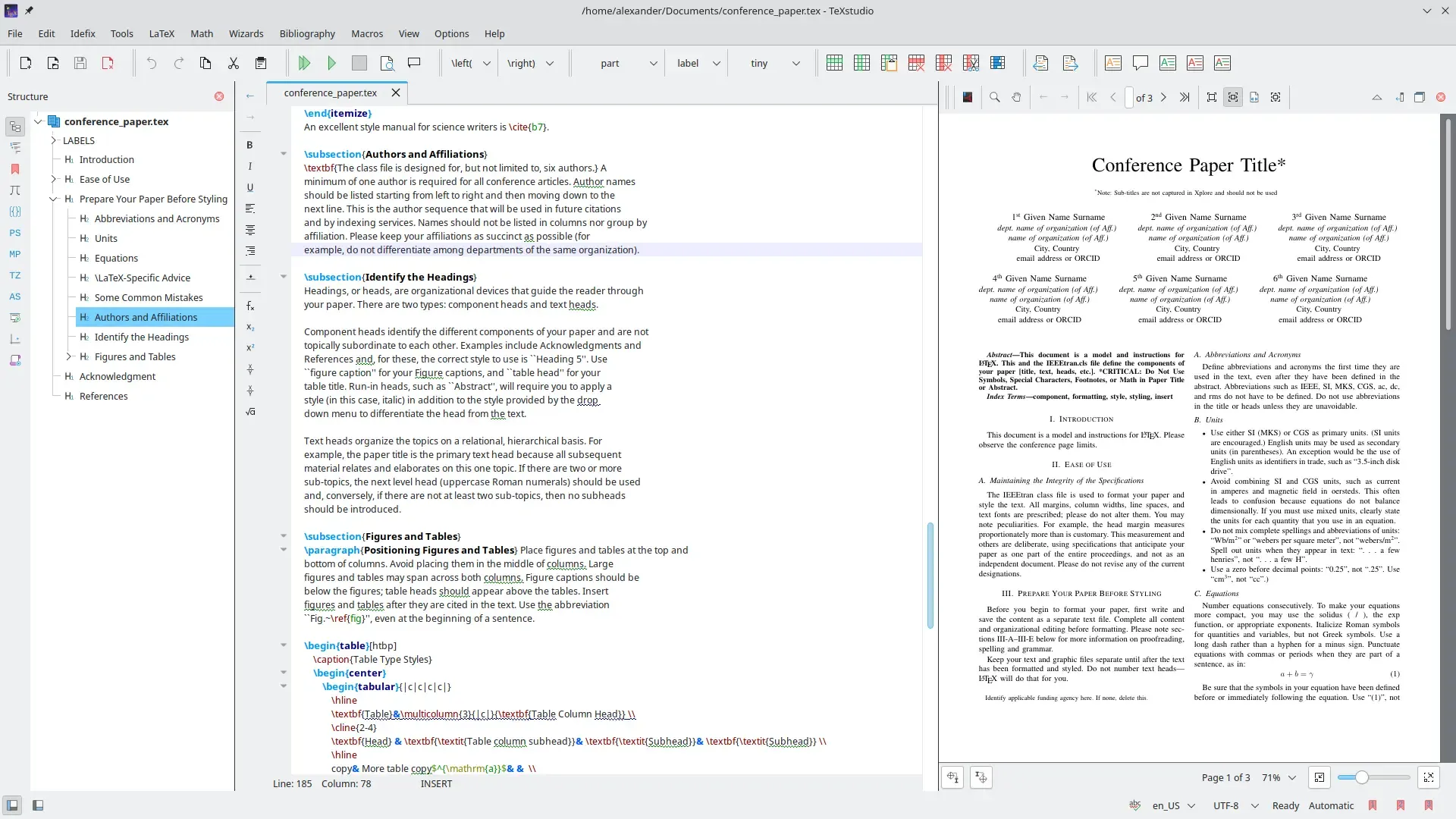Viewport: 1456px width, 819px height.
Task: Toggle bold formatting
Action: 250,145
